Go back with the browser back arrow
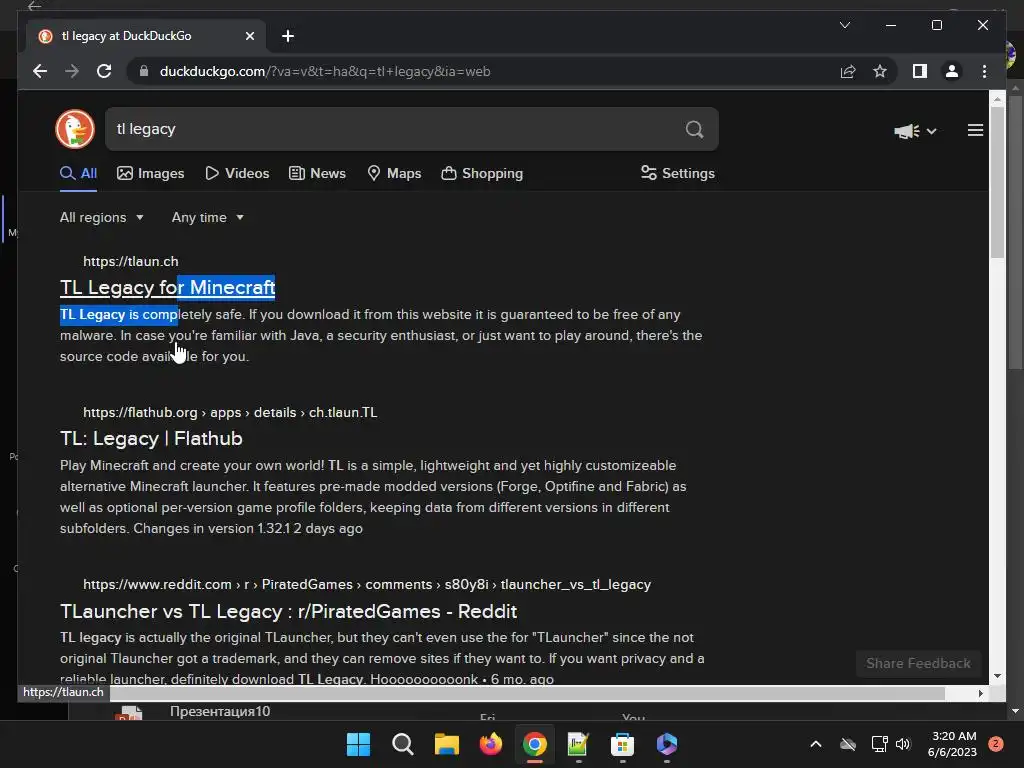Viewport: 1024px width, 768px height. tap(40, 71)
